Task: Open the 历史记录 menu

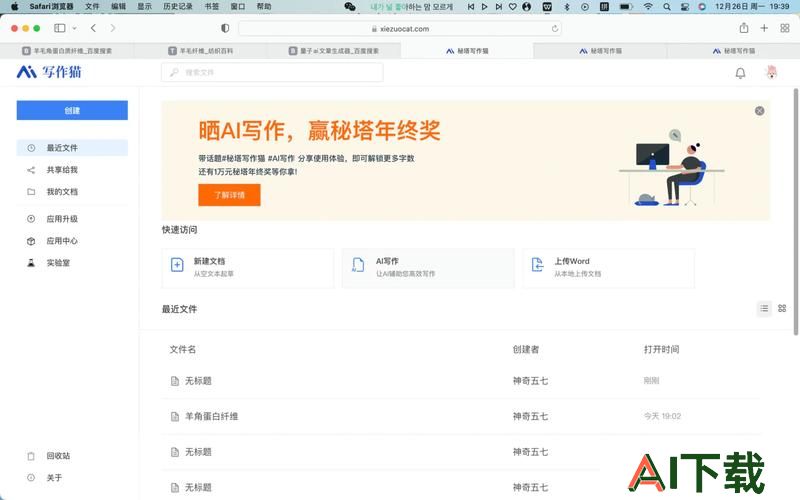Action: [178, 7]
